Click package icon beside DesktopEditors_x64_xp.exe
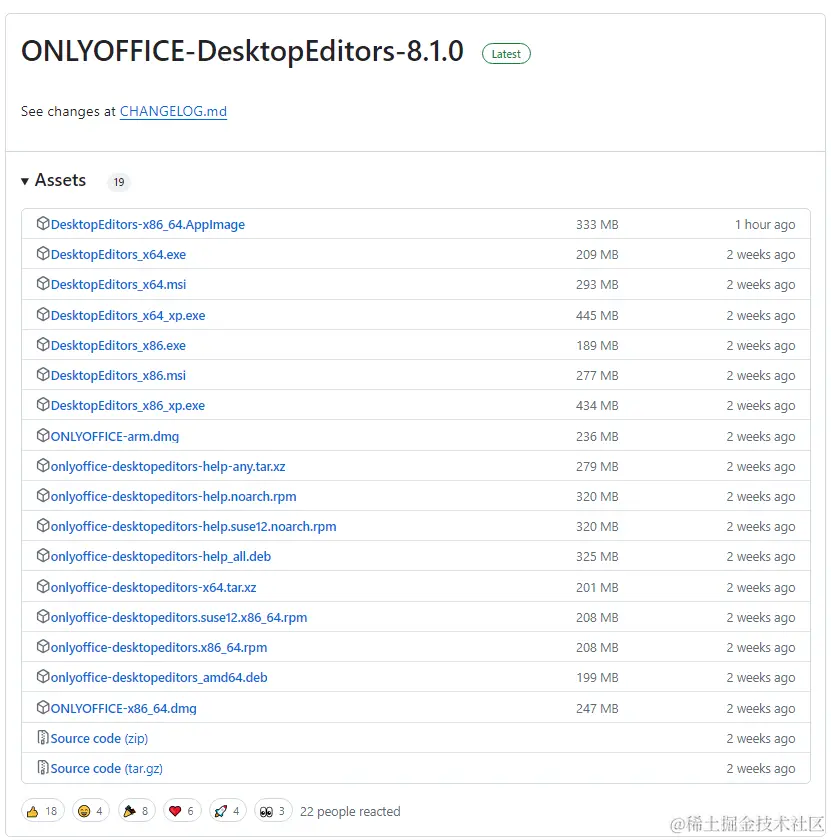 click(x=43, y=314)
